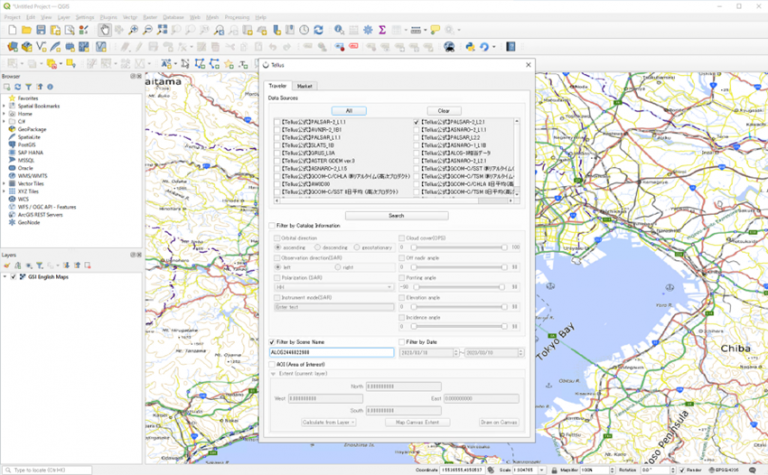Expand XYZ Tiles in Browser
Viewport: 768px width, 475px height.
(x=4, y=191)
